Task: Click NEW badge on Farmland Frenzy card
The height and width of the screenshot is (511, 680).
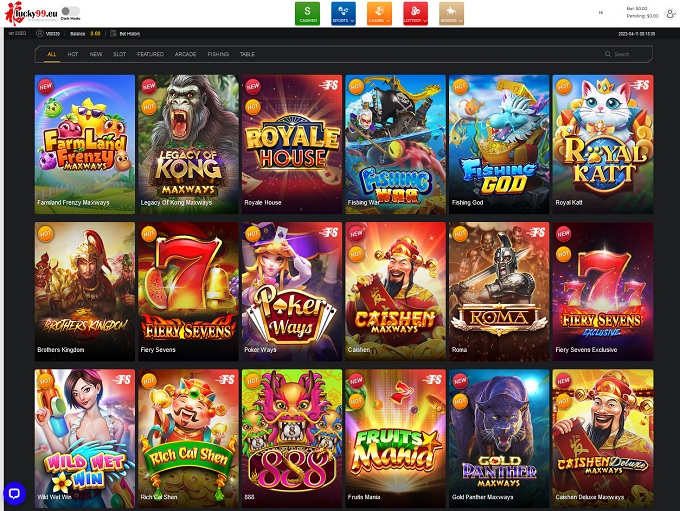Action: coord(46,86)
